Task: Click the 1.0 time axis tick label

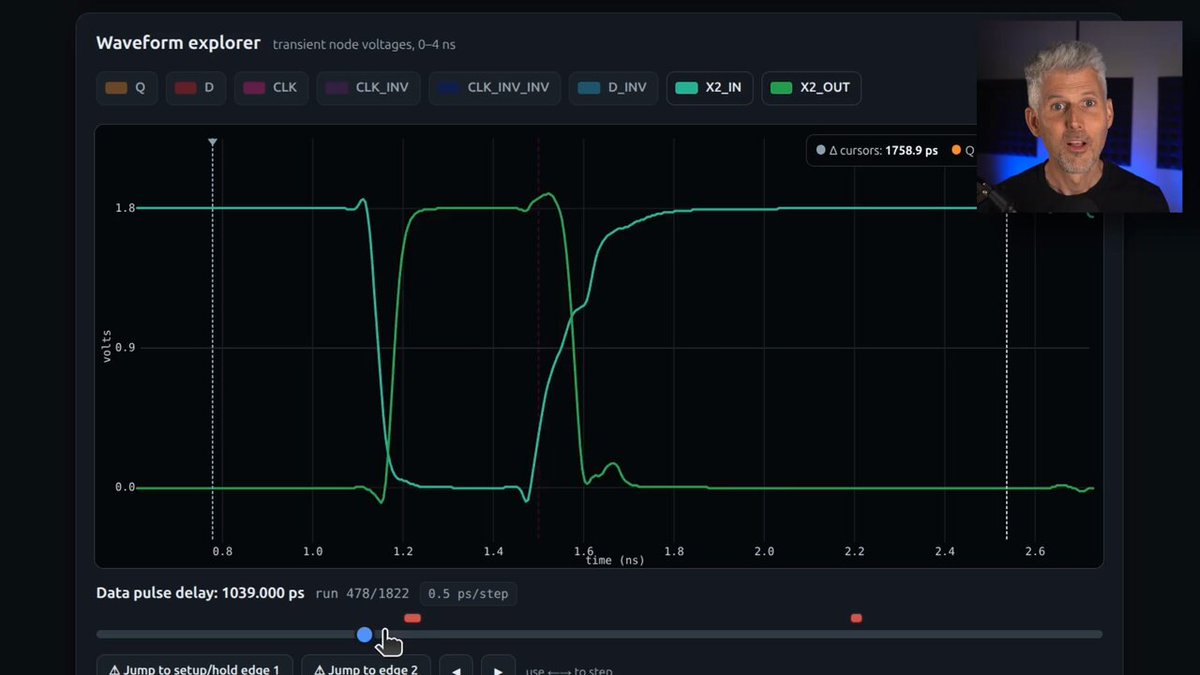Action: point(312,551)
